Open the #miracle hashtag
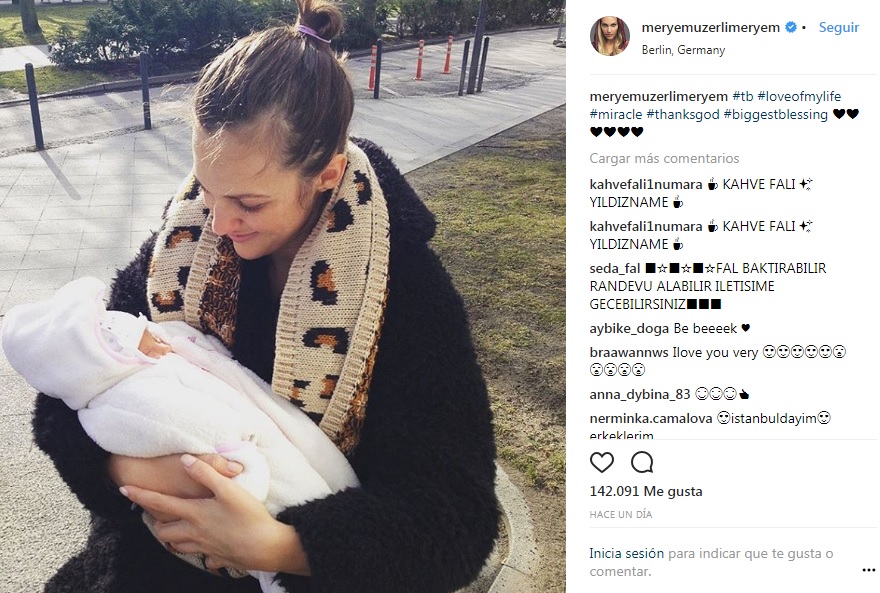This screenshot has height=593, width=880. click(616, 114)
